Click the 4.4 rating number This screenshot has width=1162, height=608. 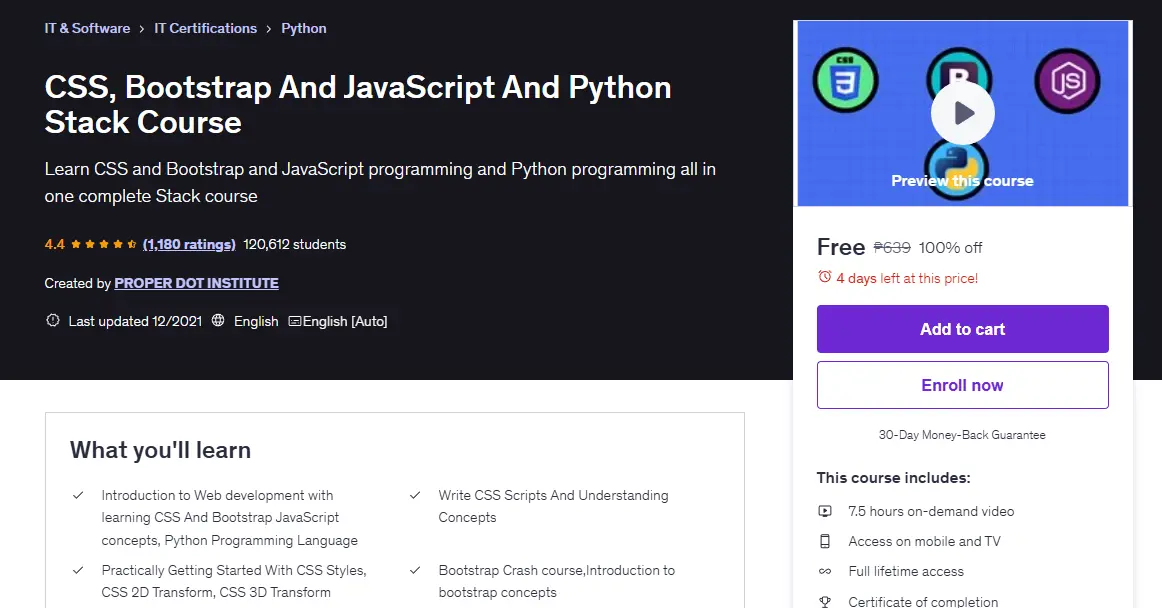point(54,244)
